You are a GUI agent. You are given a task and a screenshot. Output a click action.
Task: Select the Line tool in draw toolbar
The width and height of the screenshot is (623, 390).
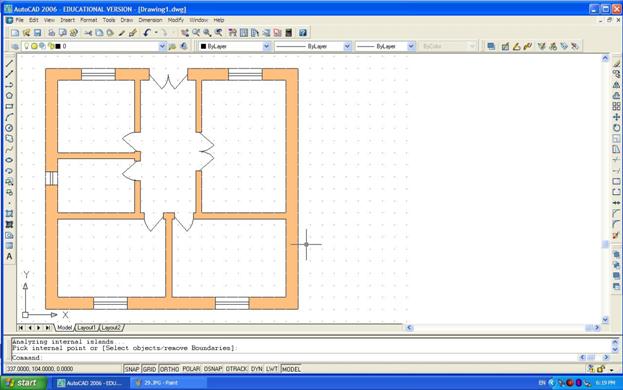pos(9,63)
